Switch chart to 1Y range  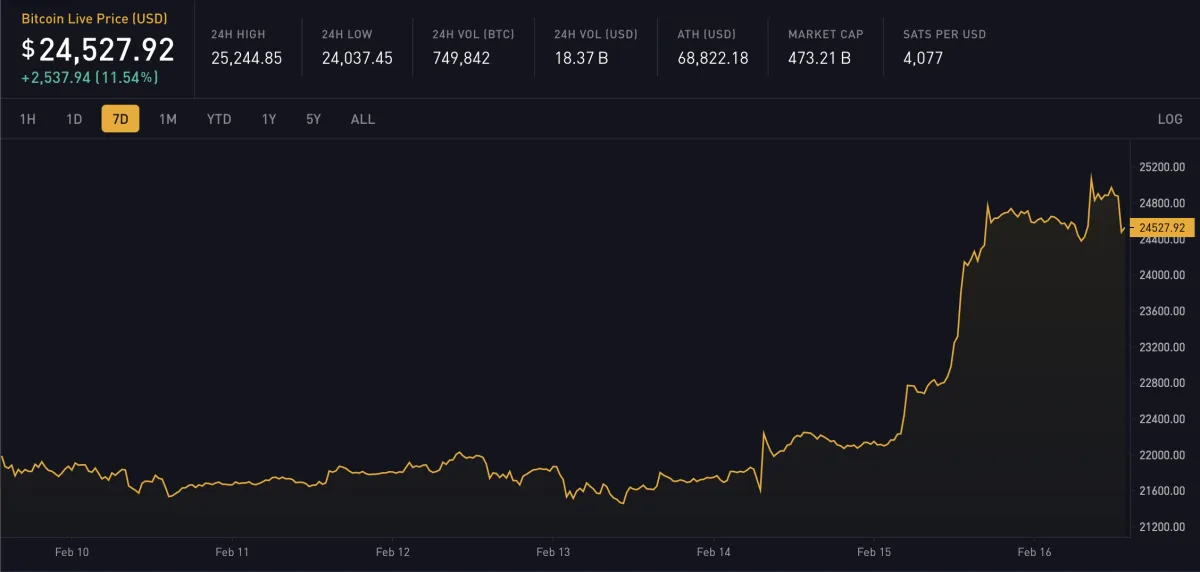[x=269, y=119]
